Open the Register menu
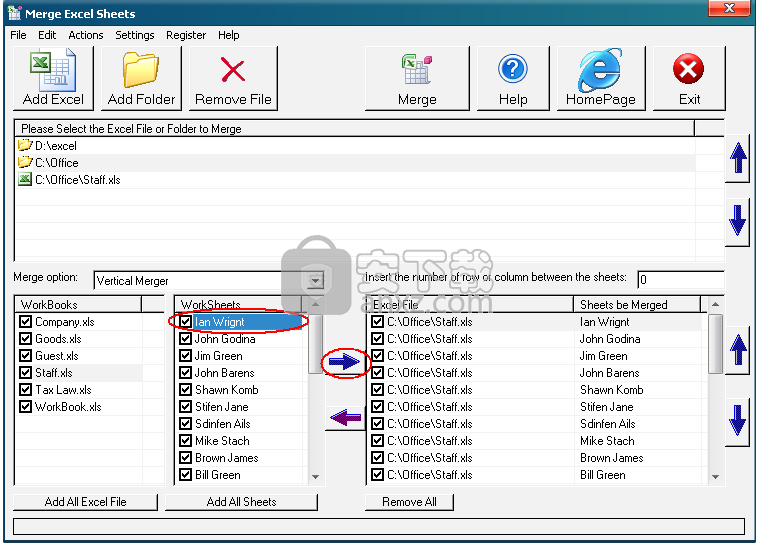Viewport: 778px width, 553px height. (x=186, y=35)
